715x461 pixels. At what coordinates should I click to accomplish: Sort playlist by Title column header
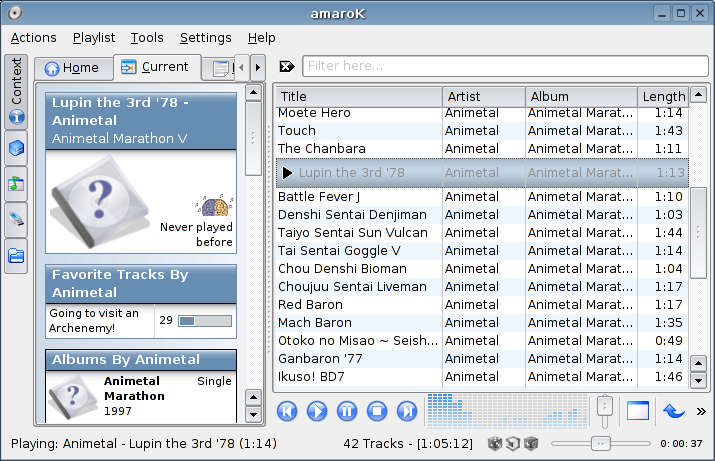359,97
